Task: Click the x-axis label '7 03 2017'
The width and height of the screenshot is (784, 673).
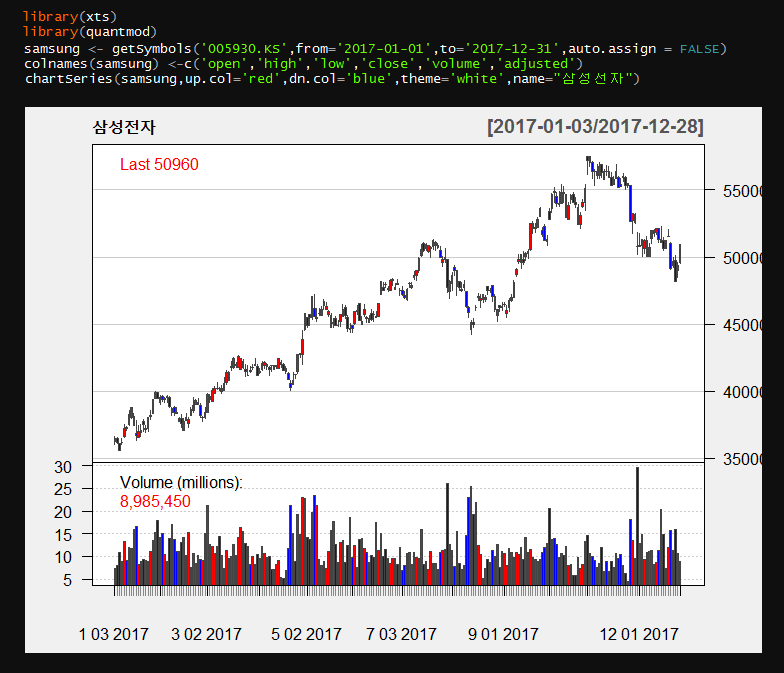Action: pyautogui.click(x=401, y=634)
